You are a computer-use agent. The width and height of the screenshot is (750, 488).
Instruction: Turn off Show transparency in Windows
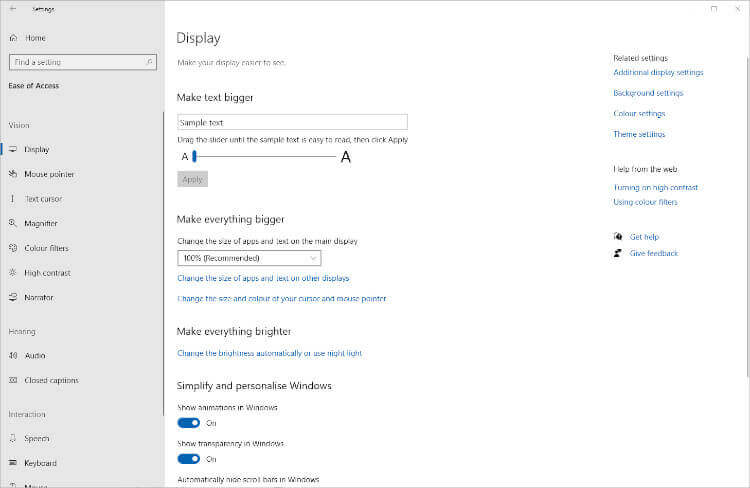pyautogui.click(x=188, y=459)
